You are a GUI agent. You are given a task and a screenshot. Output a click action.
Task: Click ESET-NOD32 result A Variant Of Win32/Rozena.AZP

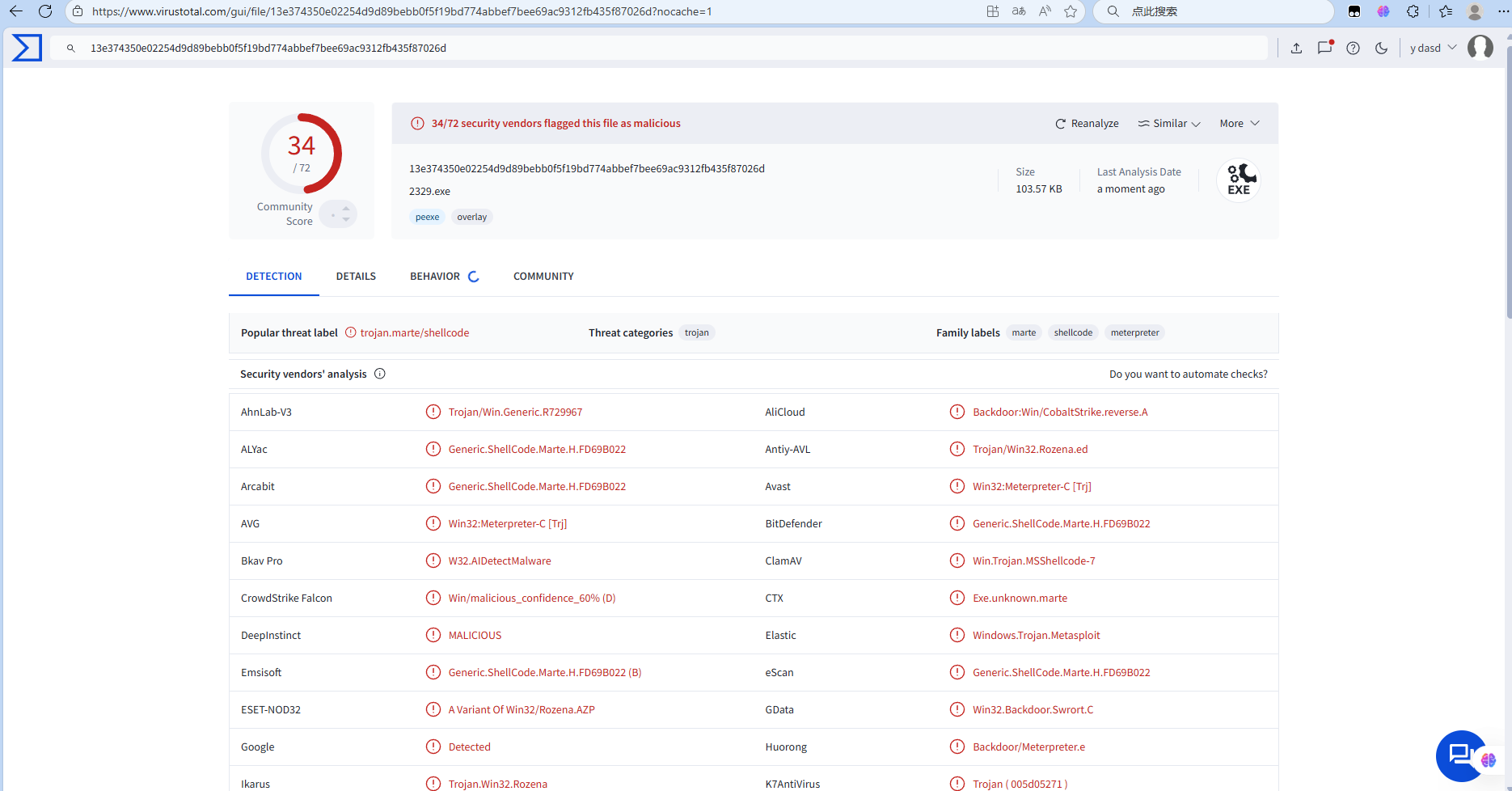point(522,710)
